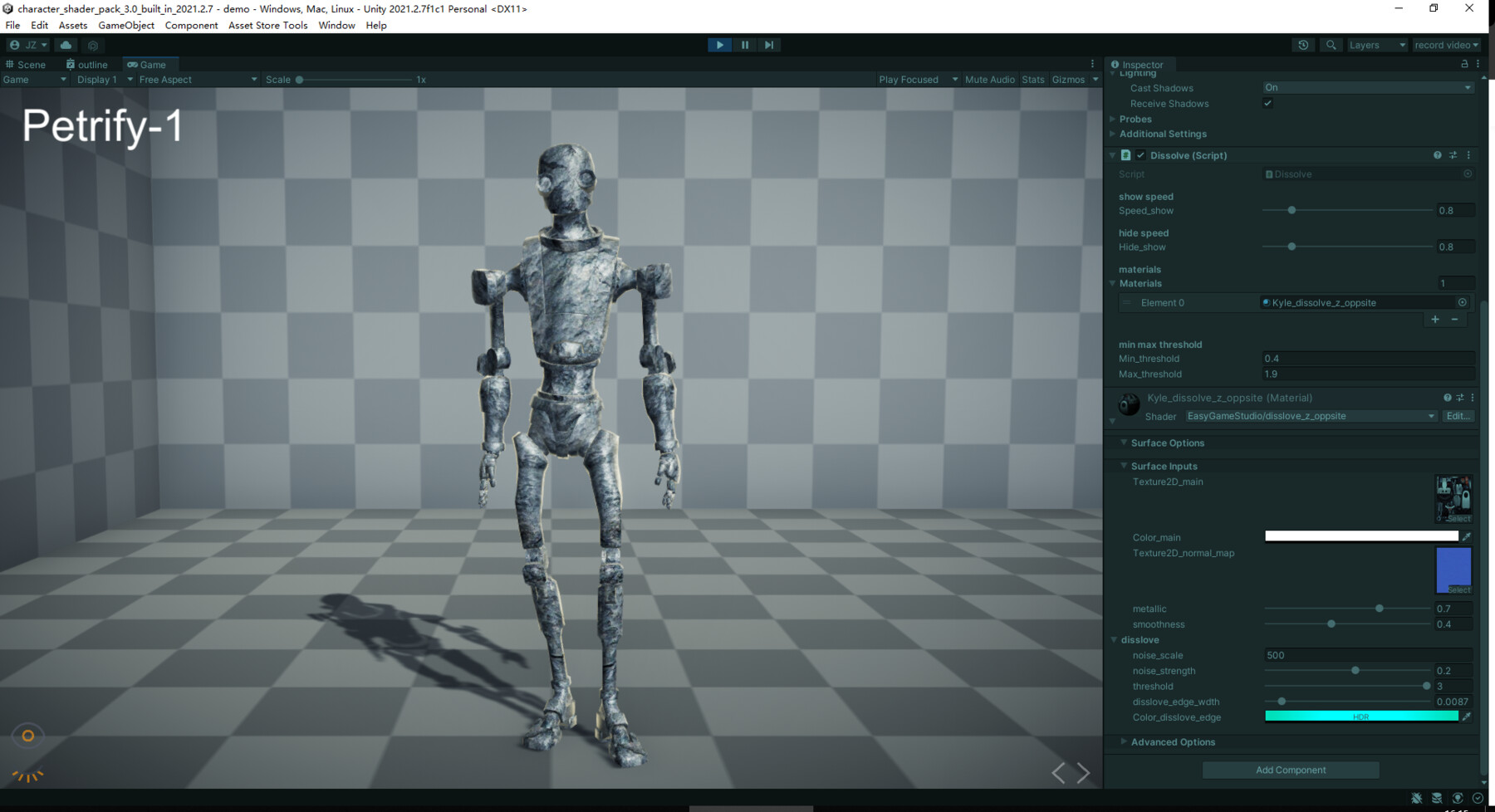The height and width of the screenshot is (812, 1495).
Task: Click the Undo History clock icon
Action: [x=1303, y=45]
